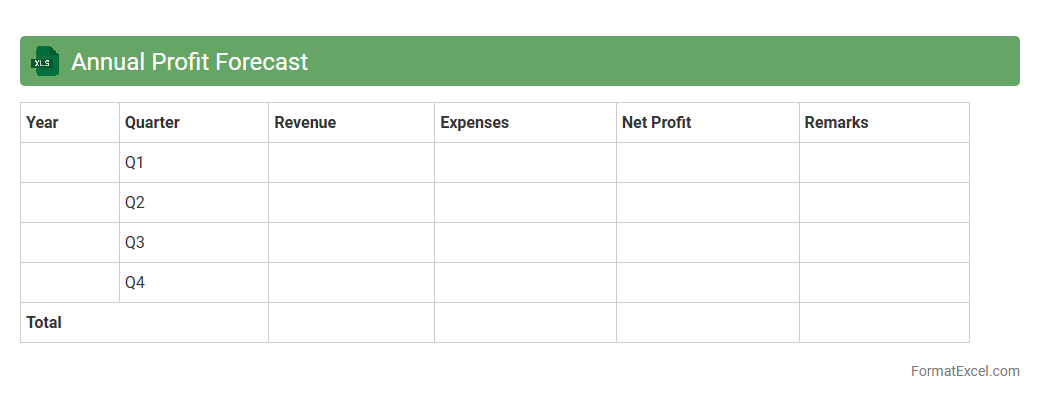The width and height of the screenshot is (1040, 400).
Task: Click the Annual Profit Forecast title
Action: tap(189, 62)
